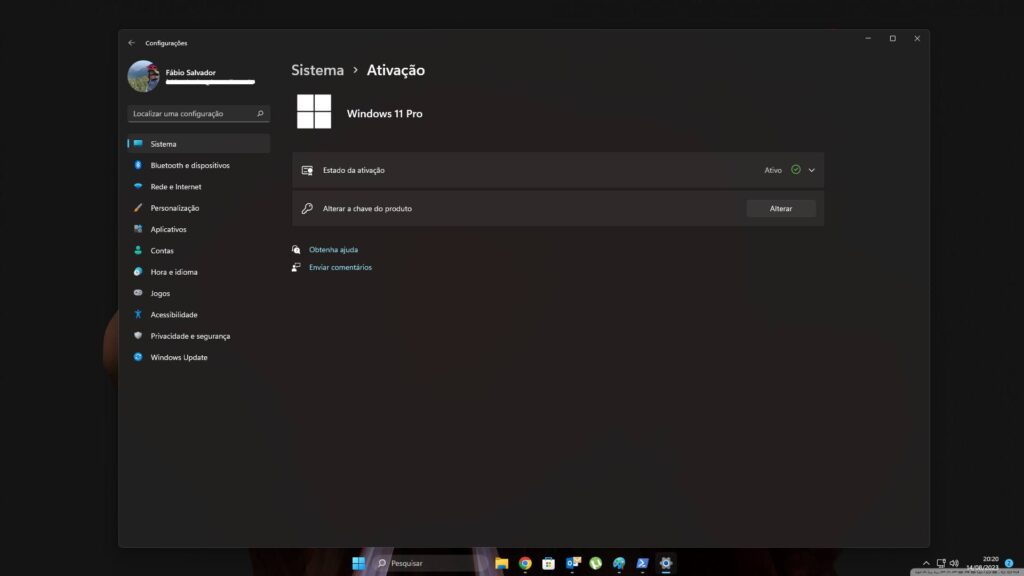Launch Google Chrome from the taskbar
This screenshot has height=576, width=1024.
tap(525, 563)
